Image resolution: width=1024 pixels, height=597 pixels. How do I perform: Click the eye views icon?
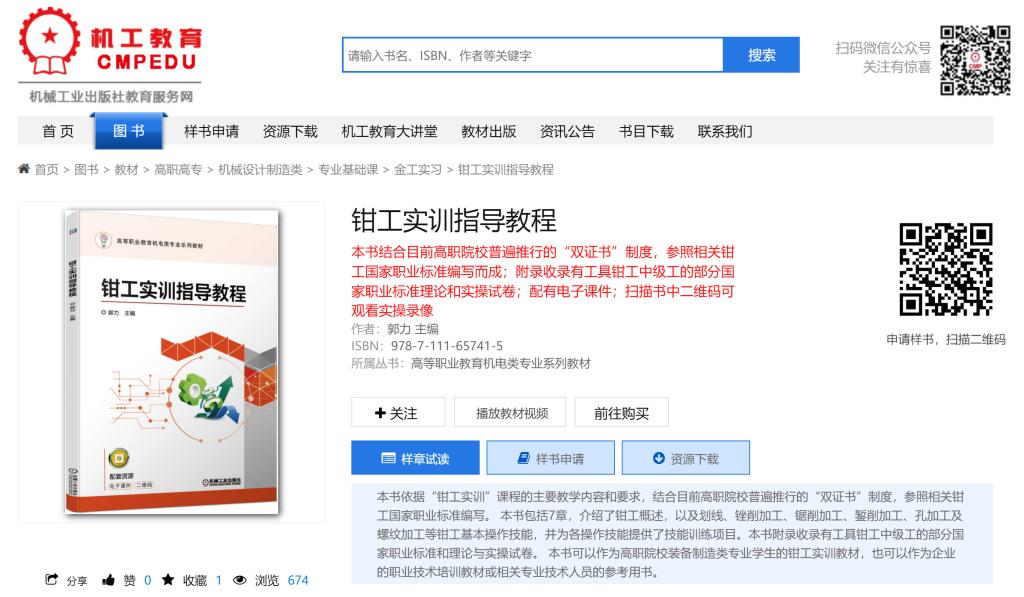click(240, 579)
